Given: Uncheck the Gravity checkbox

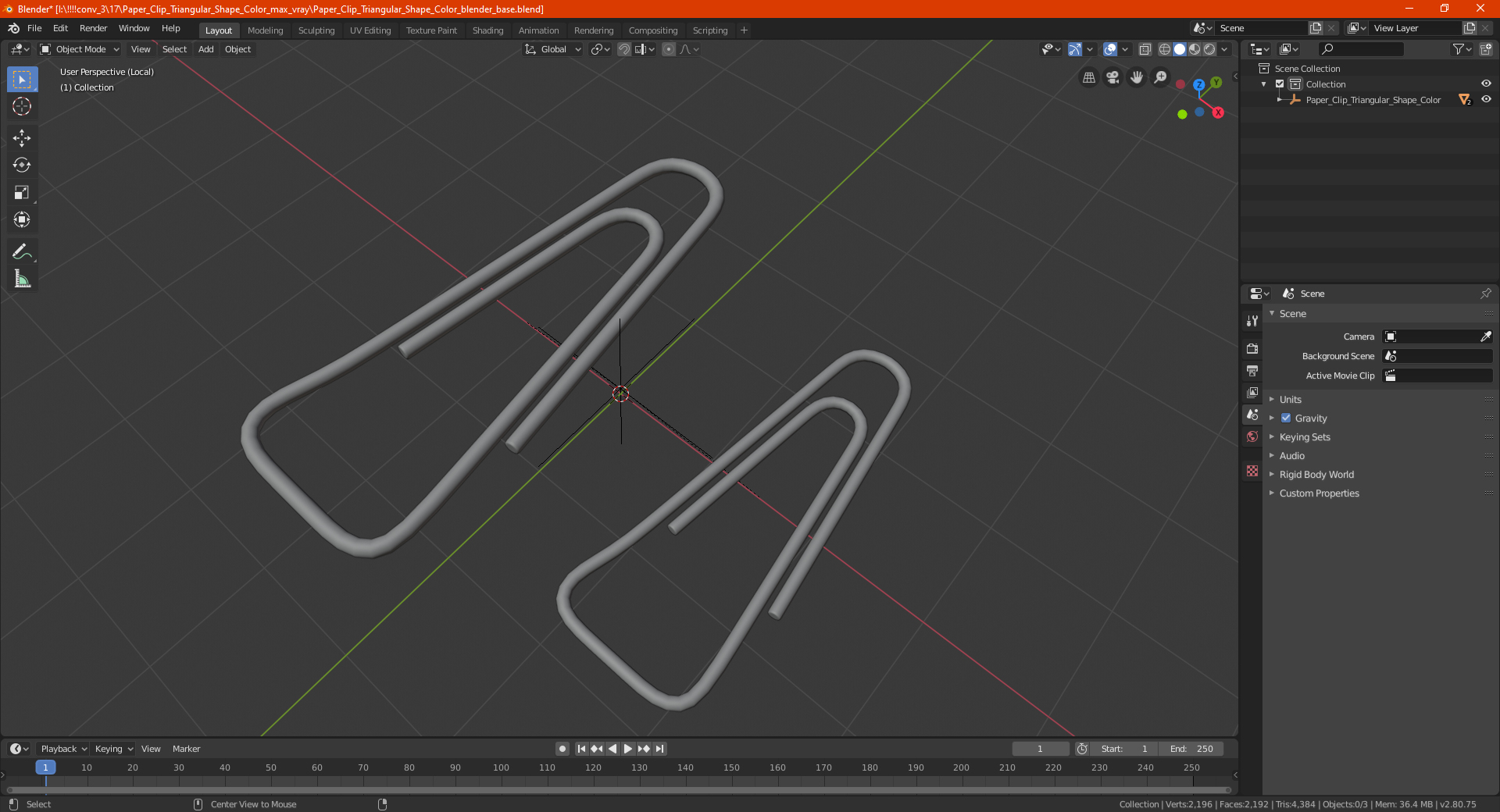Looking at the screenshot, I should [1286, 418].
